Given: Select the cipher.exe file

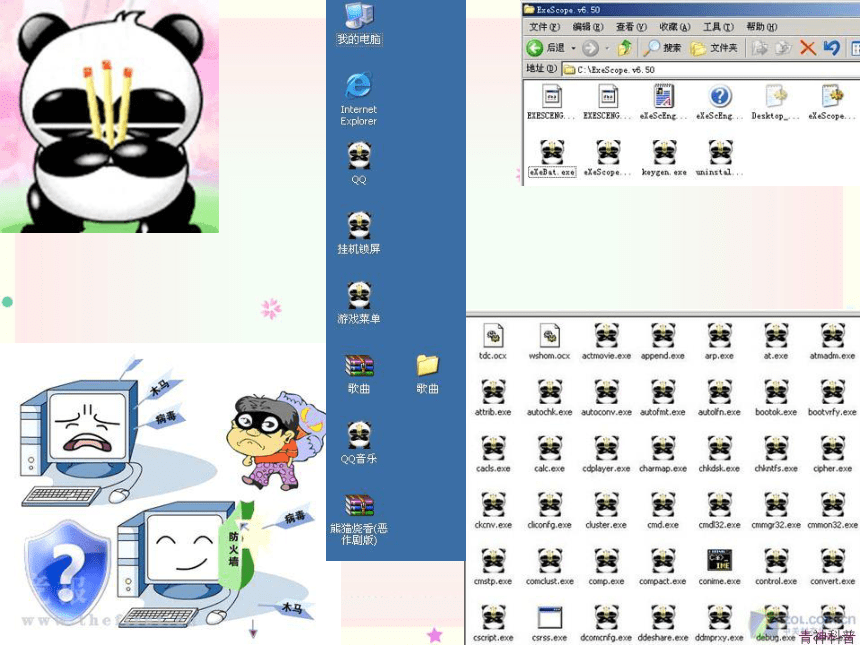Looking at the screenshot, I should (x=832, y=454).
